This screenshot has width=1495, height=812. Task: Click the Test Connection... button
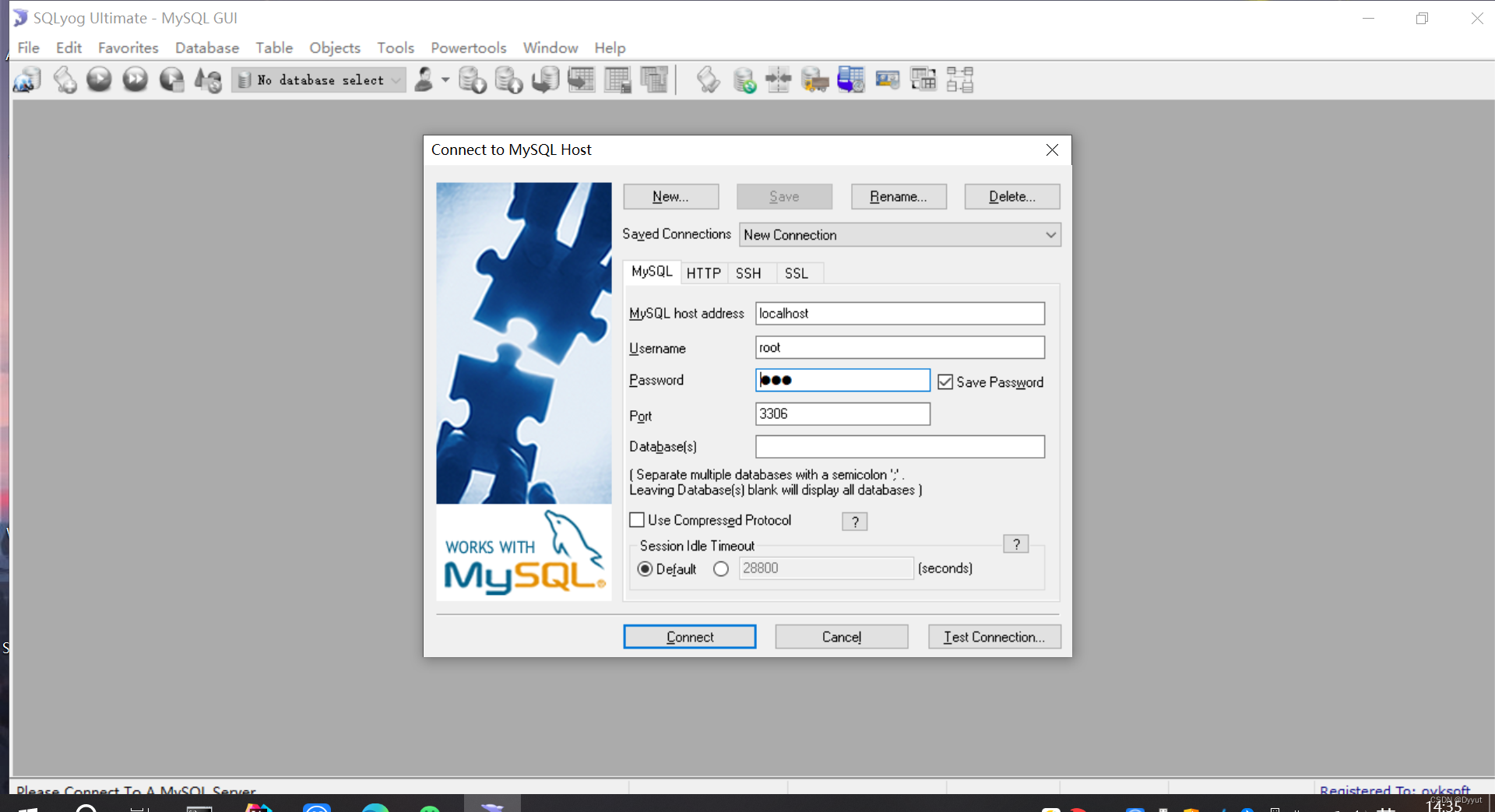point(994,637)
